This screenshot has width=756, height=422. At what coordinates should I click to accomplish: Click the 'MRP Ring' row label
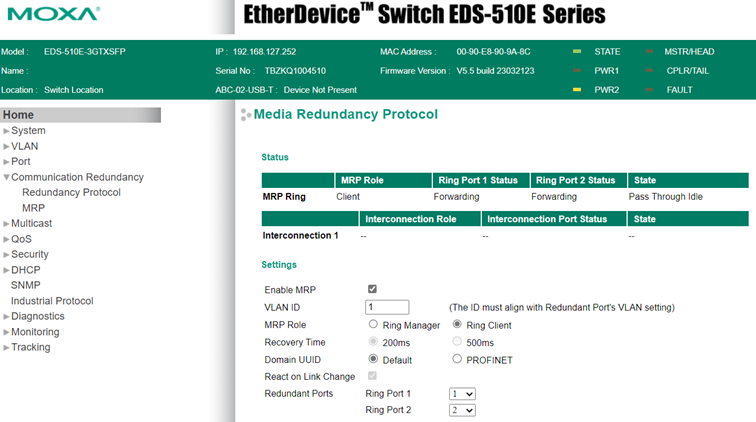[284, 197]
